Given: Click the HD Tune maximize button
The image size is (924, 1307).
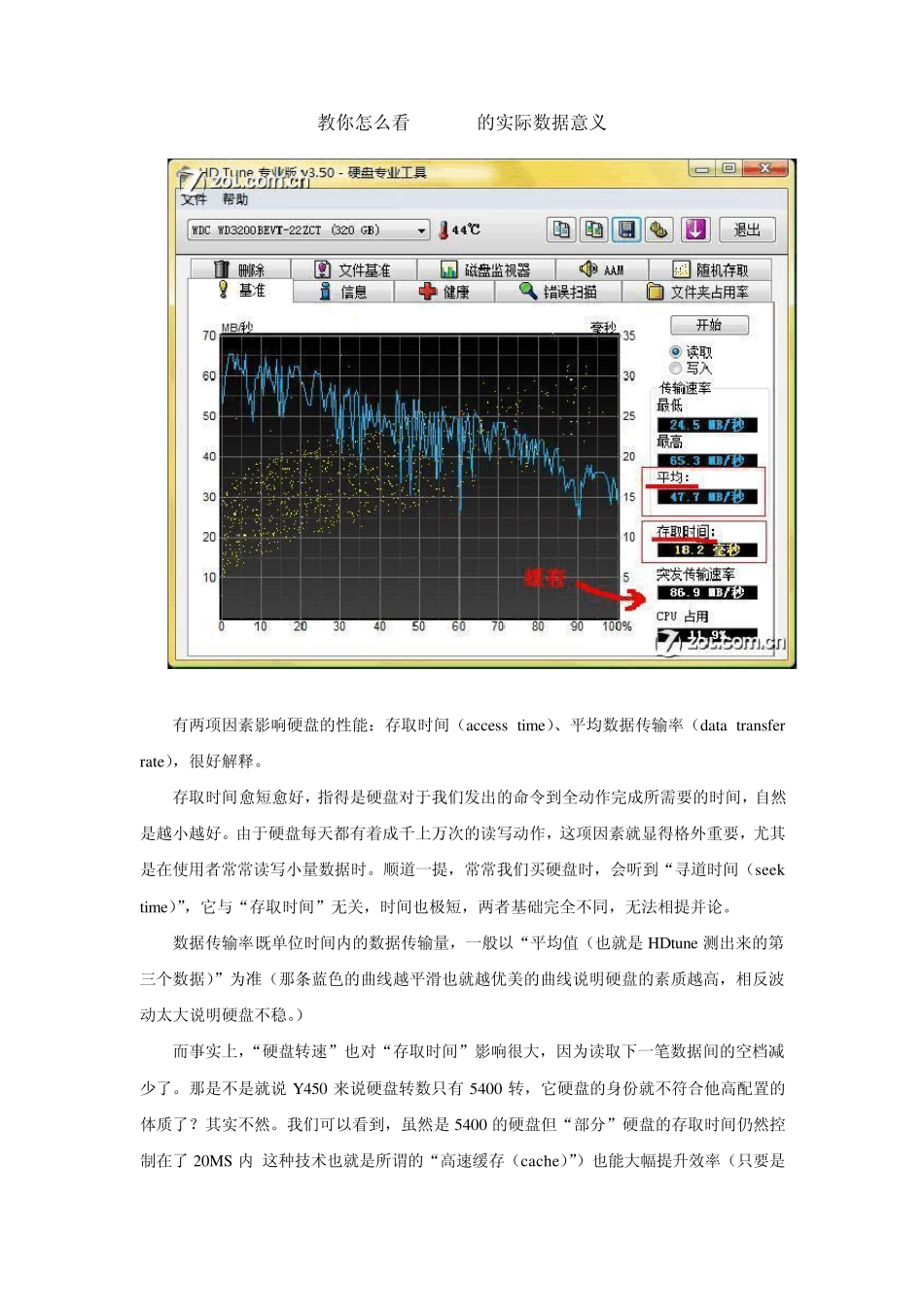Looking at the screenshot, I should point(729,169).
